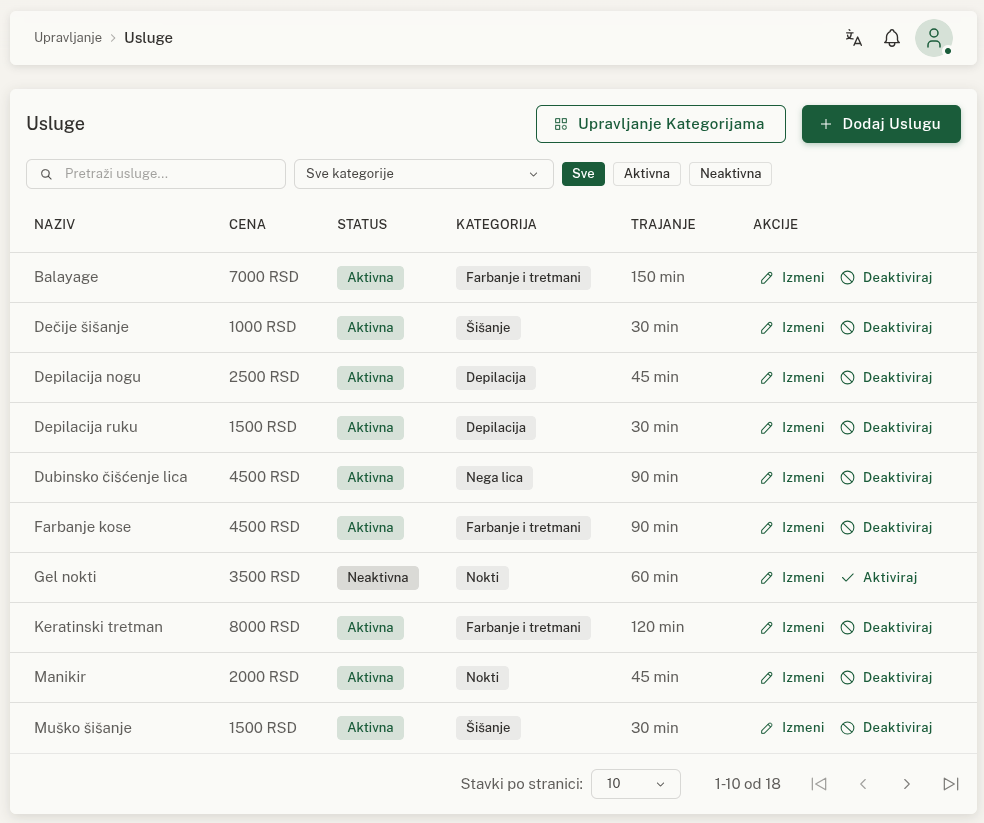
Task: Click the Pretraži usluge search field
Action: pos(170,174)
